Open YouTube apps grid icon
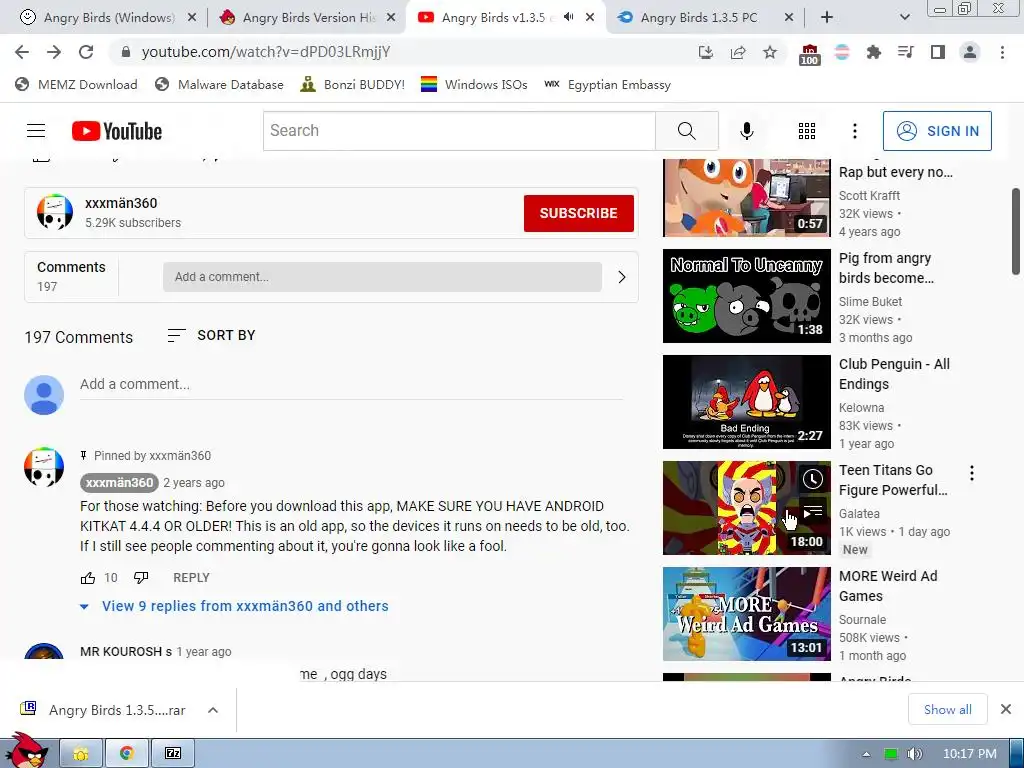1024x768 pixels. point(807,131)
